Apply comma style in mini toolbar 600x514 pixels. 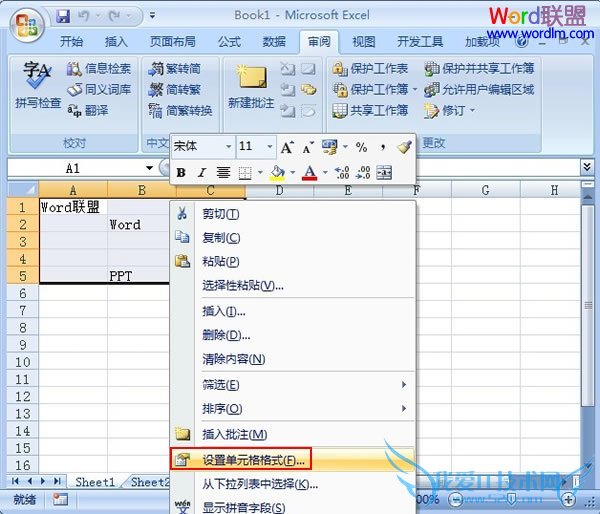click(383, 147)
